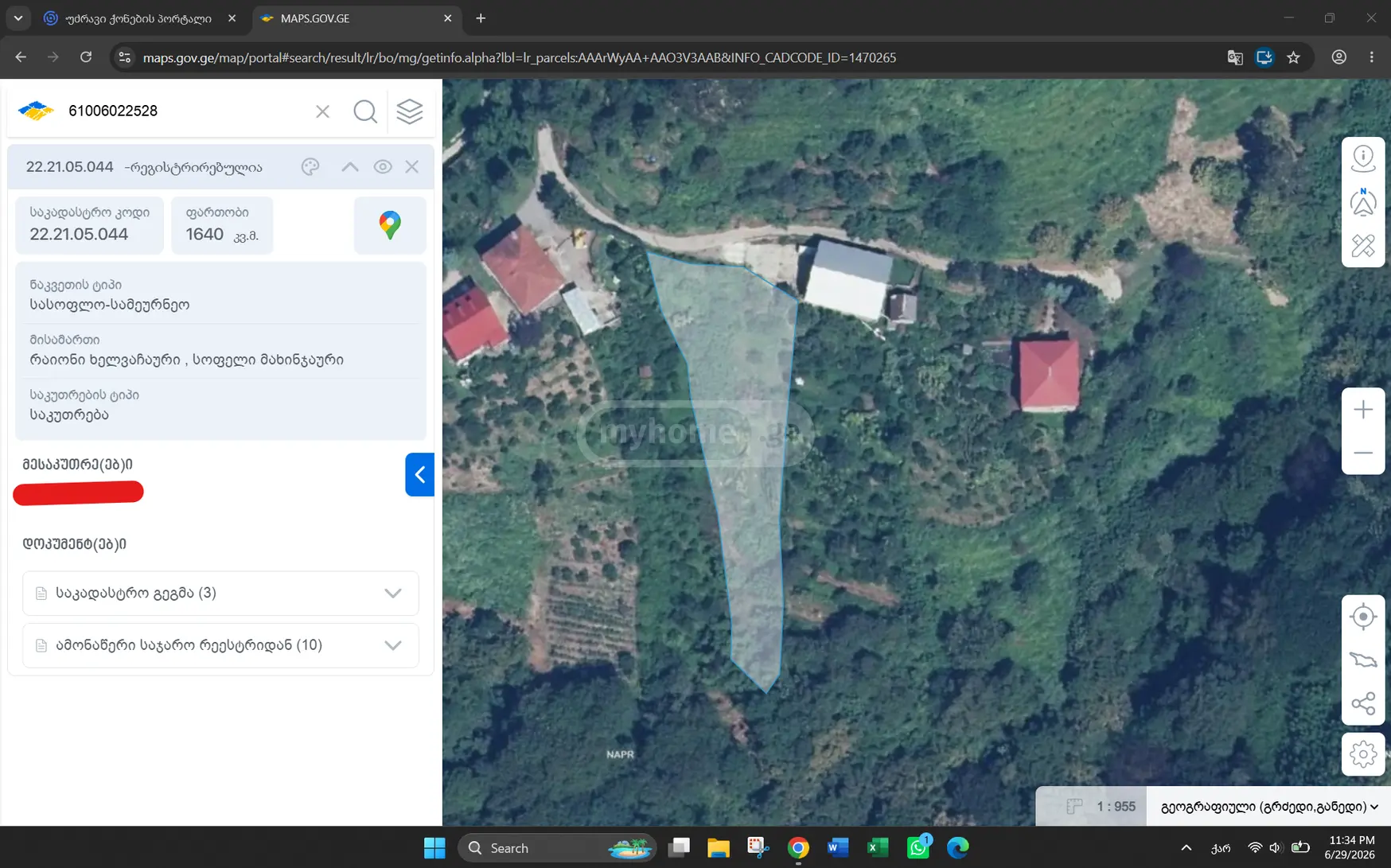Click the maps.gov.ge logo

click(36, 111)
